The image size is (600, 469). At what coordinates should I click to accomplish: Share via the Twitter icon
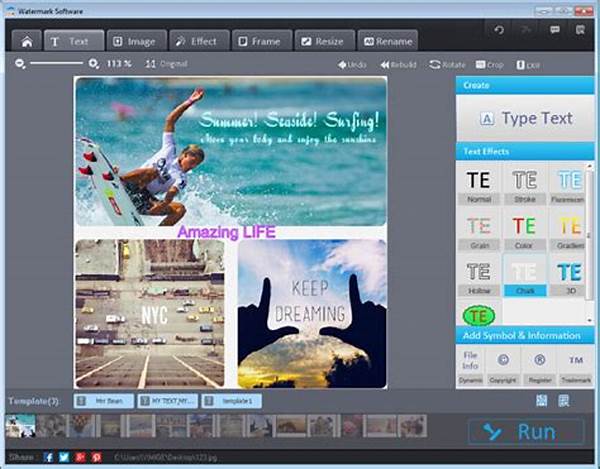64,456
